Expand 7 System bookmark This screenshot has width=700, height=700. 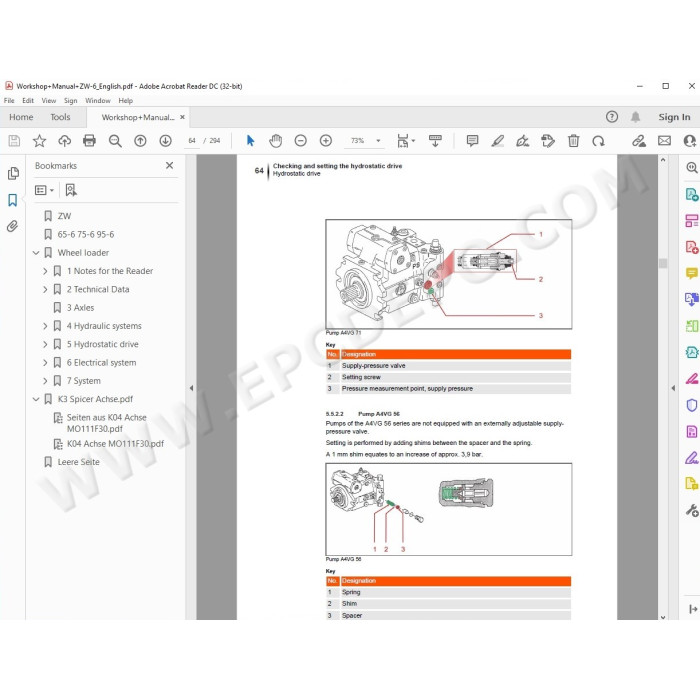tap(45, 381)
